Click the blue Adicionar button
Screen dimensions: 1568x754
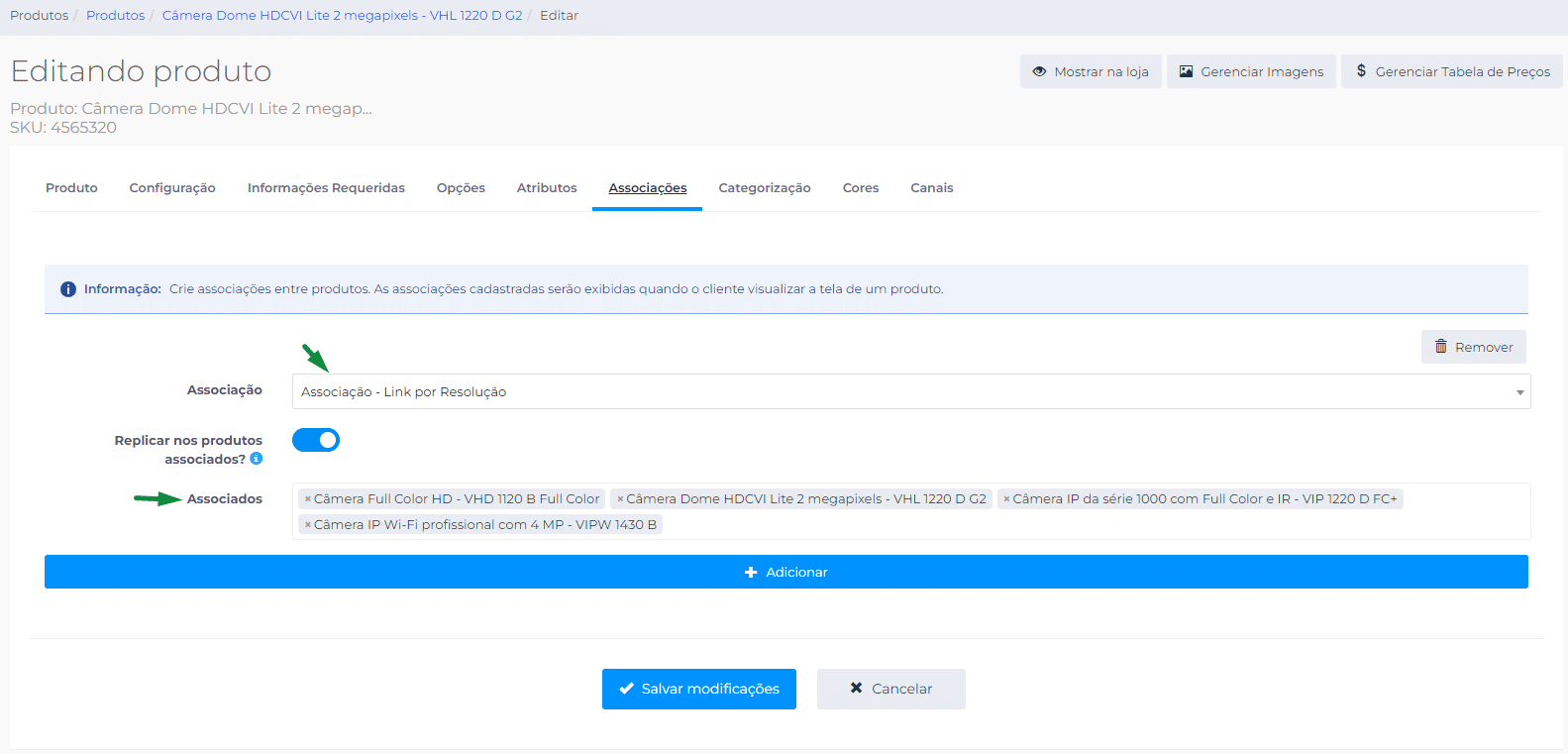click(786, 572)
